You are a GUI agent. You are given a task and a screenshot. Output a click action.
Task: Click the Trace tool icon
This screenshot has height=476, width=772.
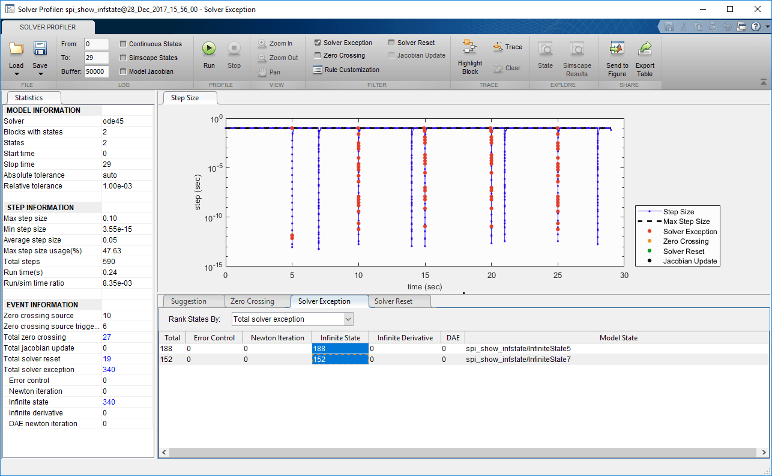(x=498, y=46)
